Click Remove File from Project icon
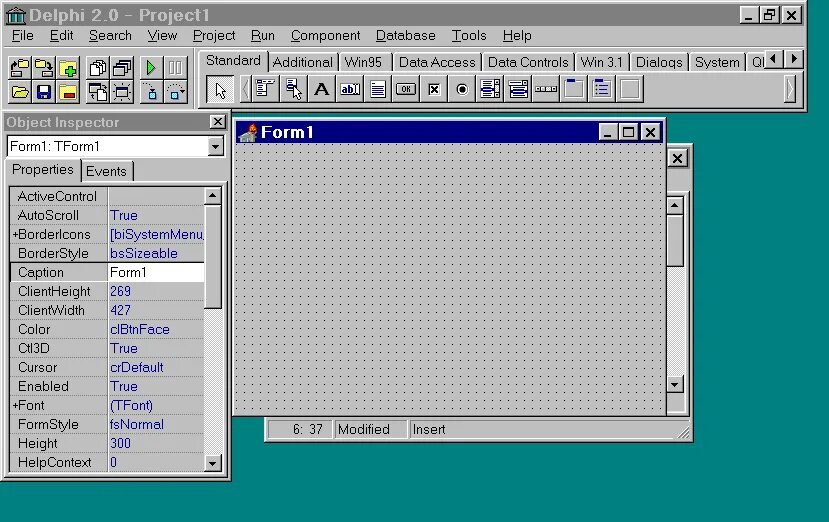 68,92
